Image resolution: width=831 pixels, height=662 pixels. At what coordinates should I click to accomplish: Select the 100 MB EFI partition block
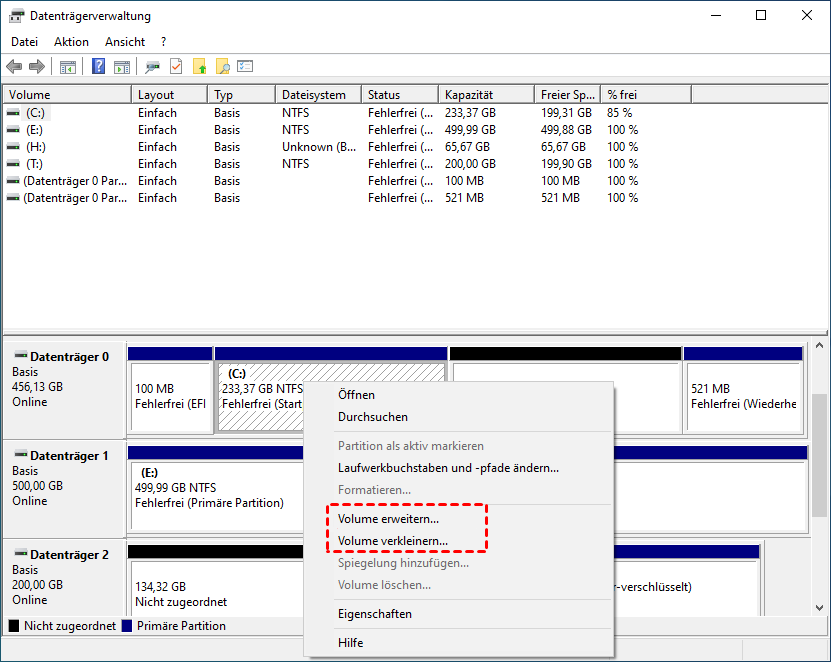coord(170,390)
